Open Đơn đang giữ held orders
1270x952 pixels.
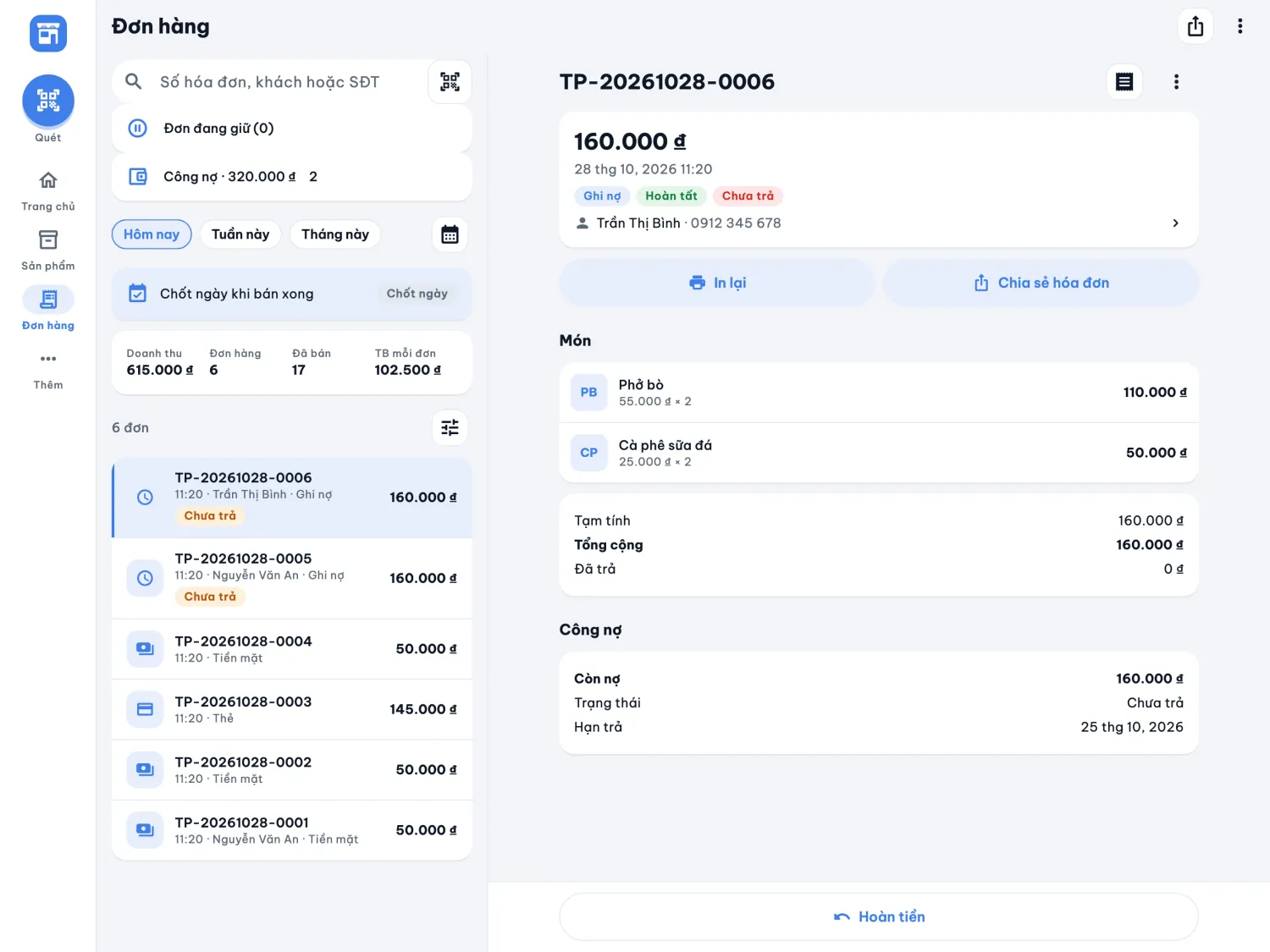click(292, 129)
